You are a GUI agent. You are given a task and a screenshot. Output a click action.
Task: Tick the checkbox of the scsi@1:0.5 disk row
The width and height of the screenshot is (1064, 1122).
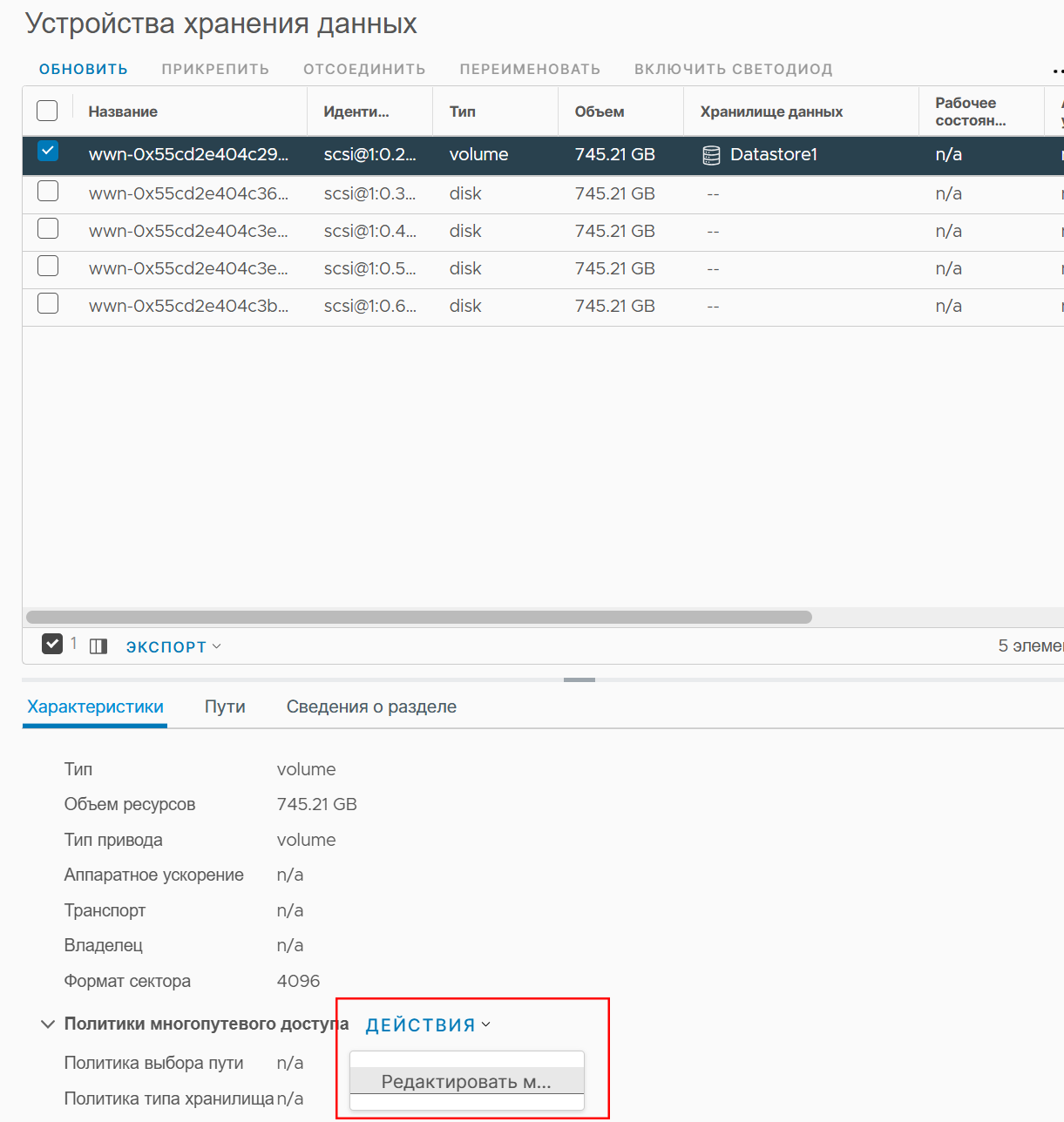(48, 266)
